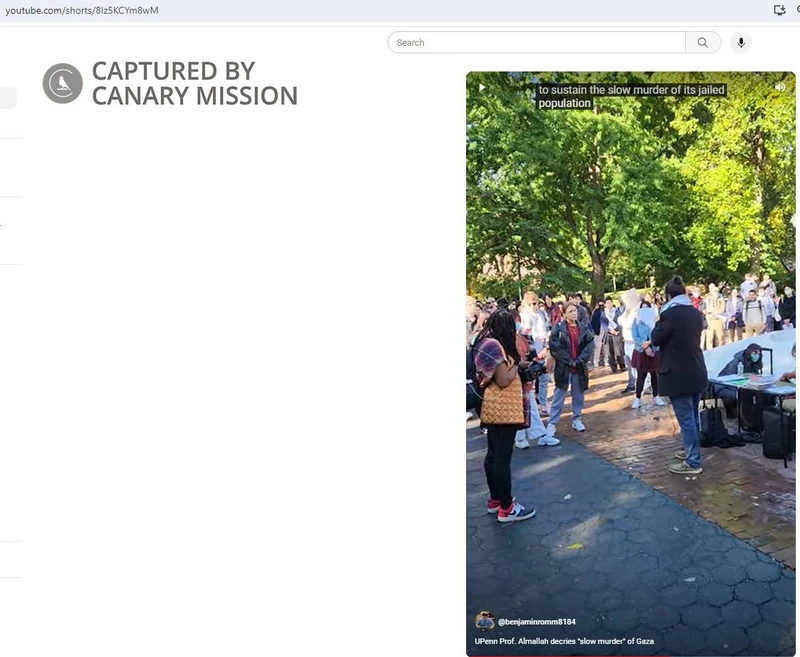
Task: Click the Canary Mission bird logo
Action: [x=63, y=83]
